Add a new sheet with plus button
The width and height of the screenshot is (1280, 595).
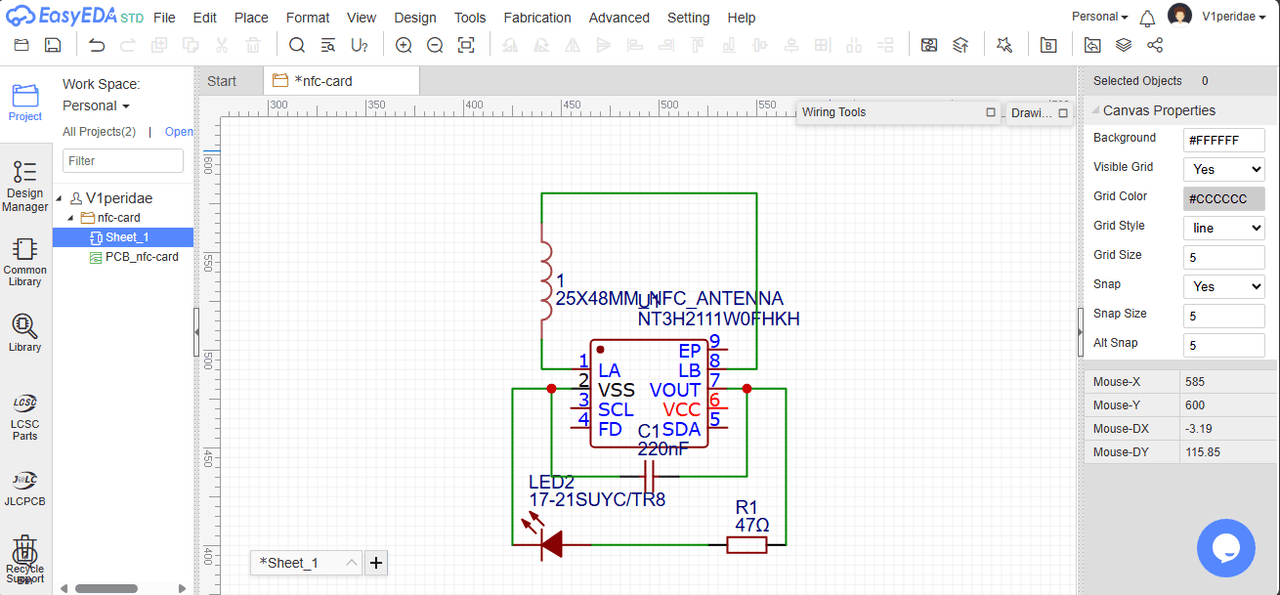pos(376,563)
